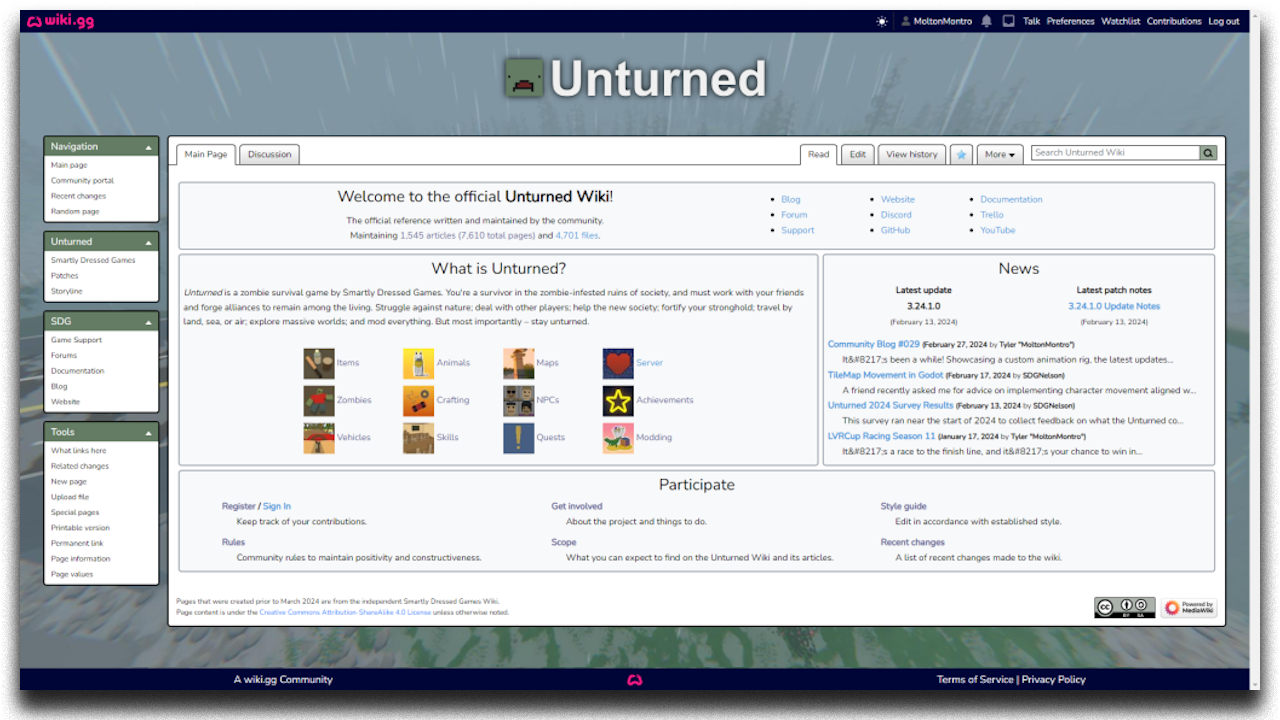Open the Style guide link

pos(903,506)
